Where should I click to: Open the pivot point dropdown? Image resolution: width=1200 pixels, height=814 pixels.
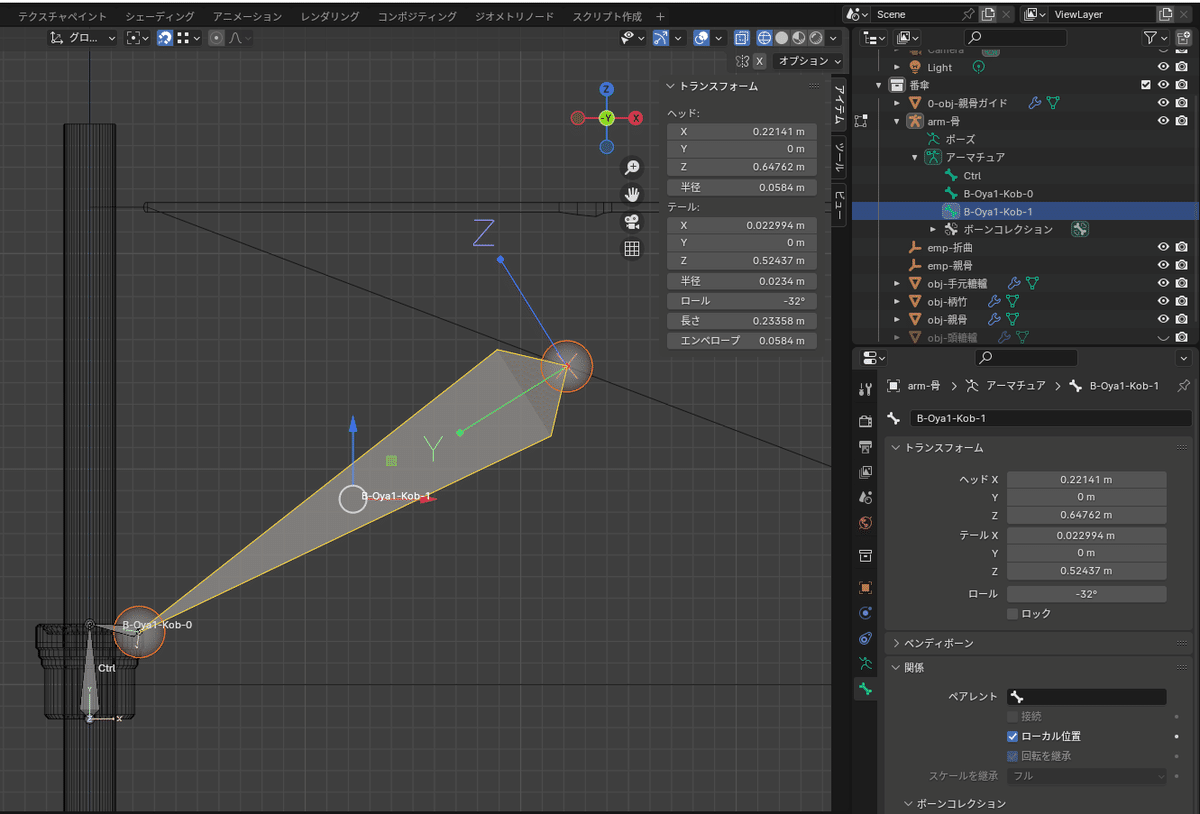138,38
